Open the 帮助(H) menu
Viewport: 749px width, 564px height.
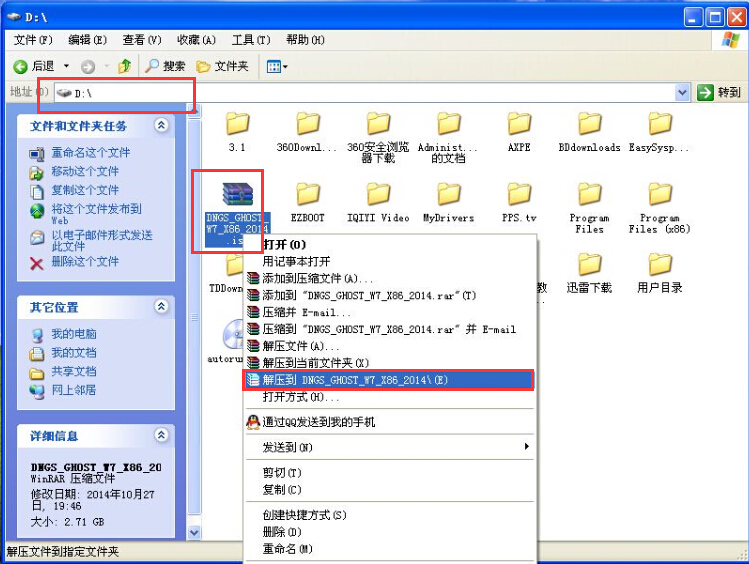pos(305,40)
